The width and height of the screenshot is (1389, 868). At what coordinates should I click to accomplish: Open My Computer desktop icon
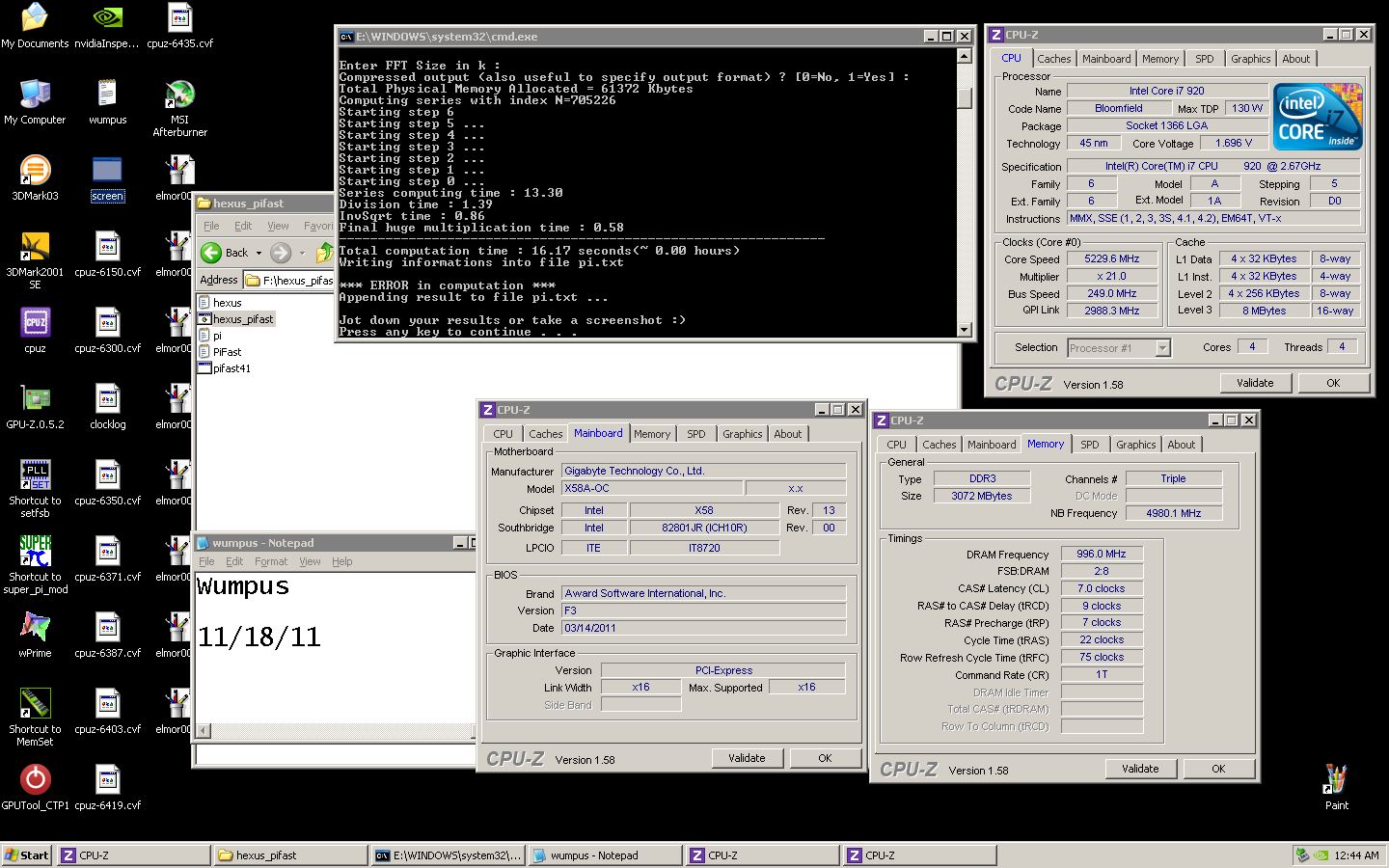tap(35, 102)
